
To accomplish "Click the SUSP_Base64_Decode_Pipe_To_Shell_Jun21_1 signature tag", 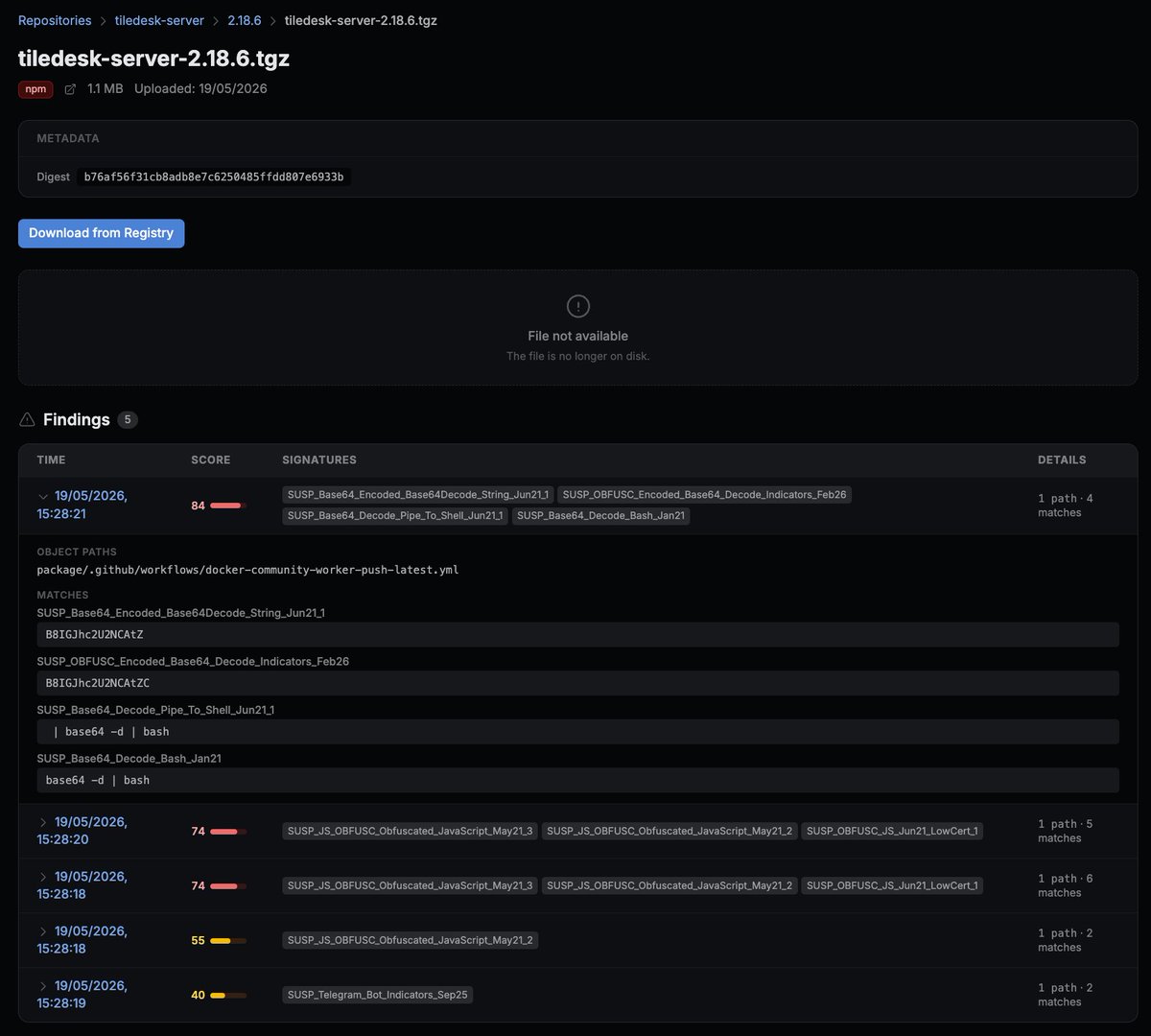I will (395, 516).
